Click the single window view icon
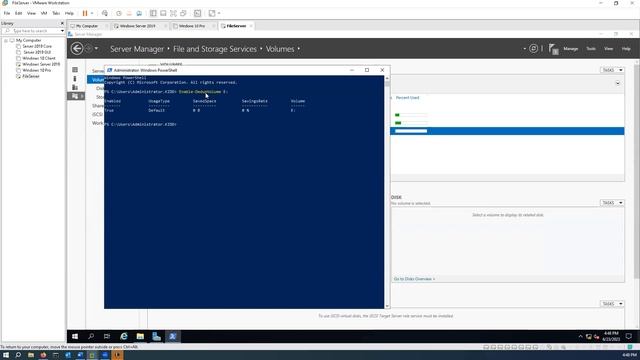 click(163, 13)
